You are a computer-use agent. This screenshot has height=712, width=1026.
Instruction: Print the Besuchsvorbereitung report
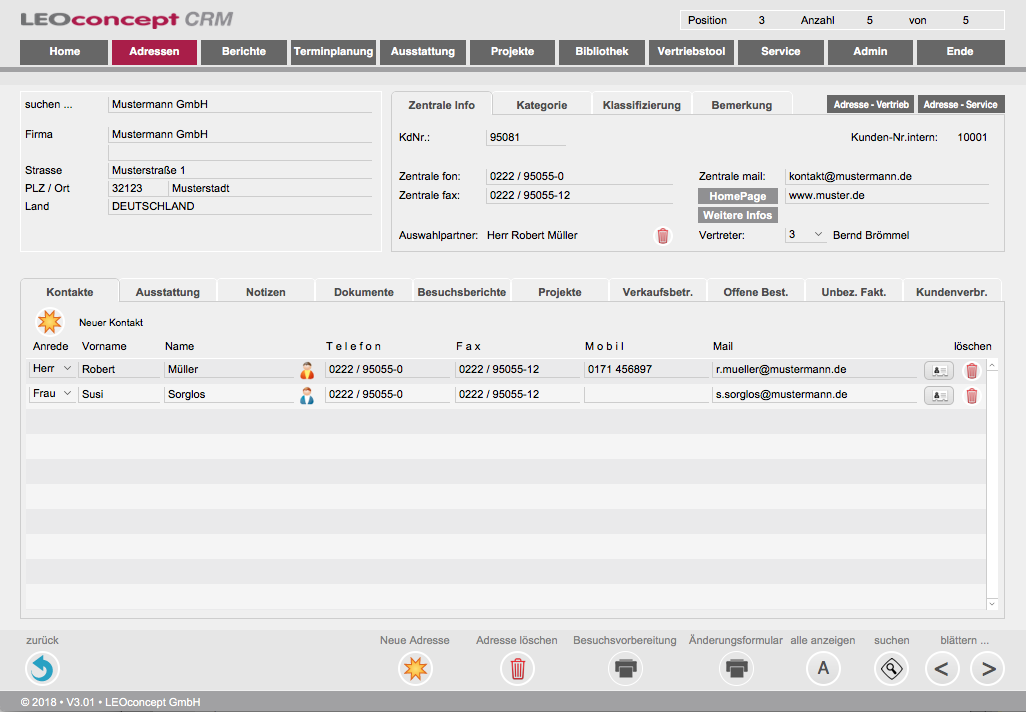pyautogui.click(x=625, y=668)
